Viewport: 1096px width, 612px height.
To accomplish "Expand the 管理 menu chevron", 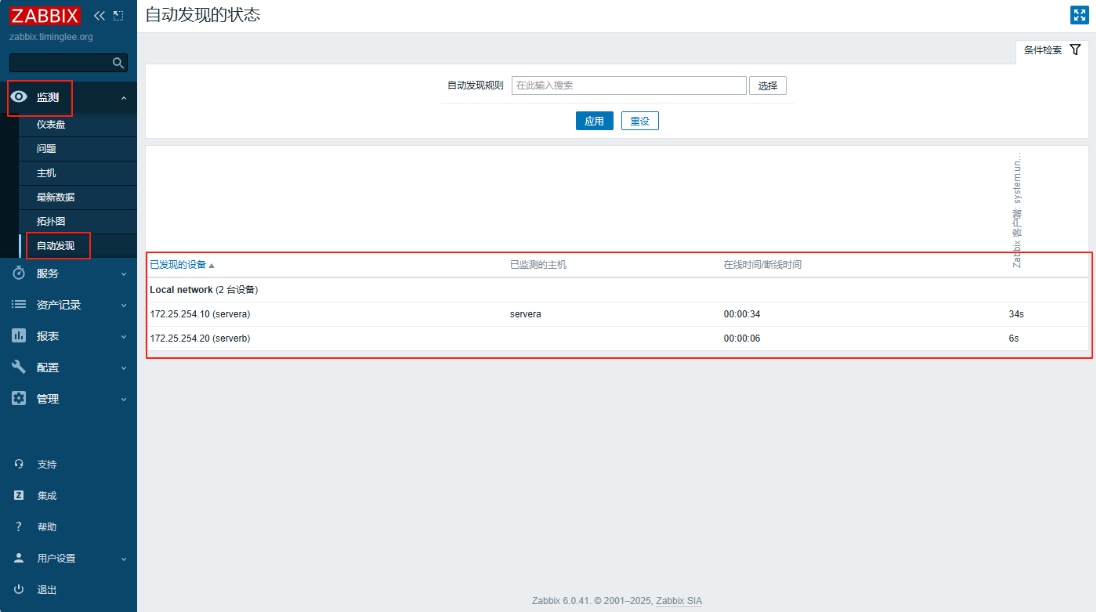I will [124, 400].
